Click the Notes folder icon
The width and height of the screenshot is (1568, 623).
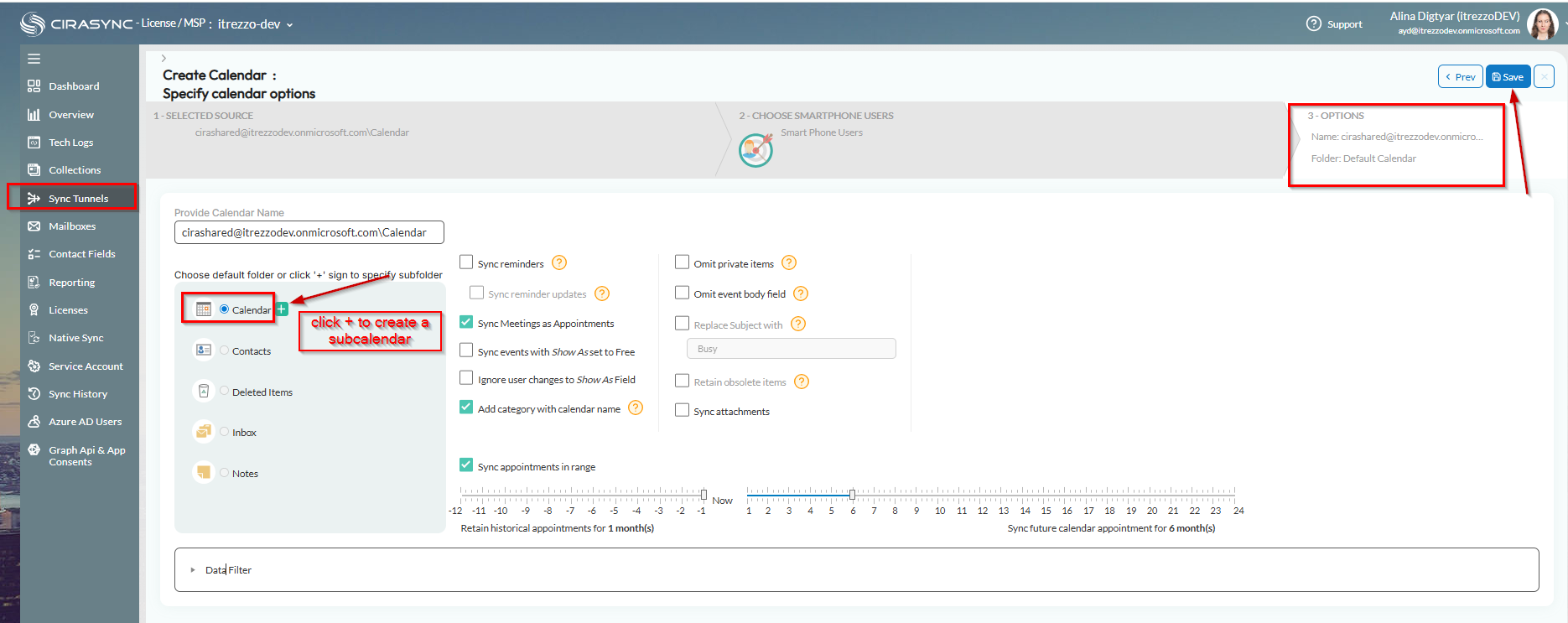(x=204, y=472)
